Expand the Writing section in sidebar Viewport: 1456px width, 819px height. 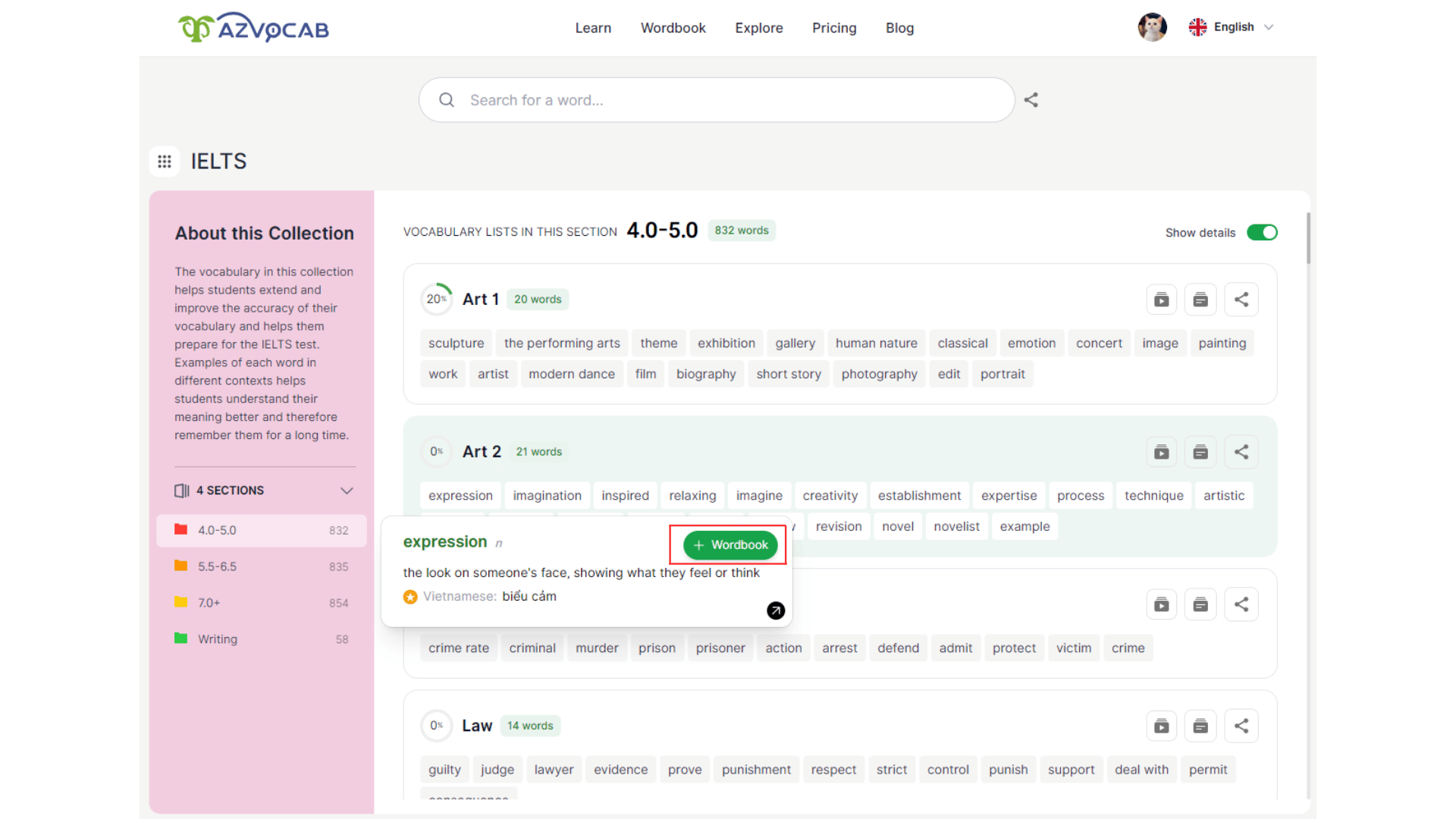click(217, 638)
